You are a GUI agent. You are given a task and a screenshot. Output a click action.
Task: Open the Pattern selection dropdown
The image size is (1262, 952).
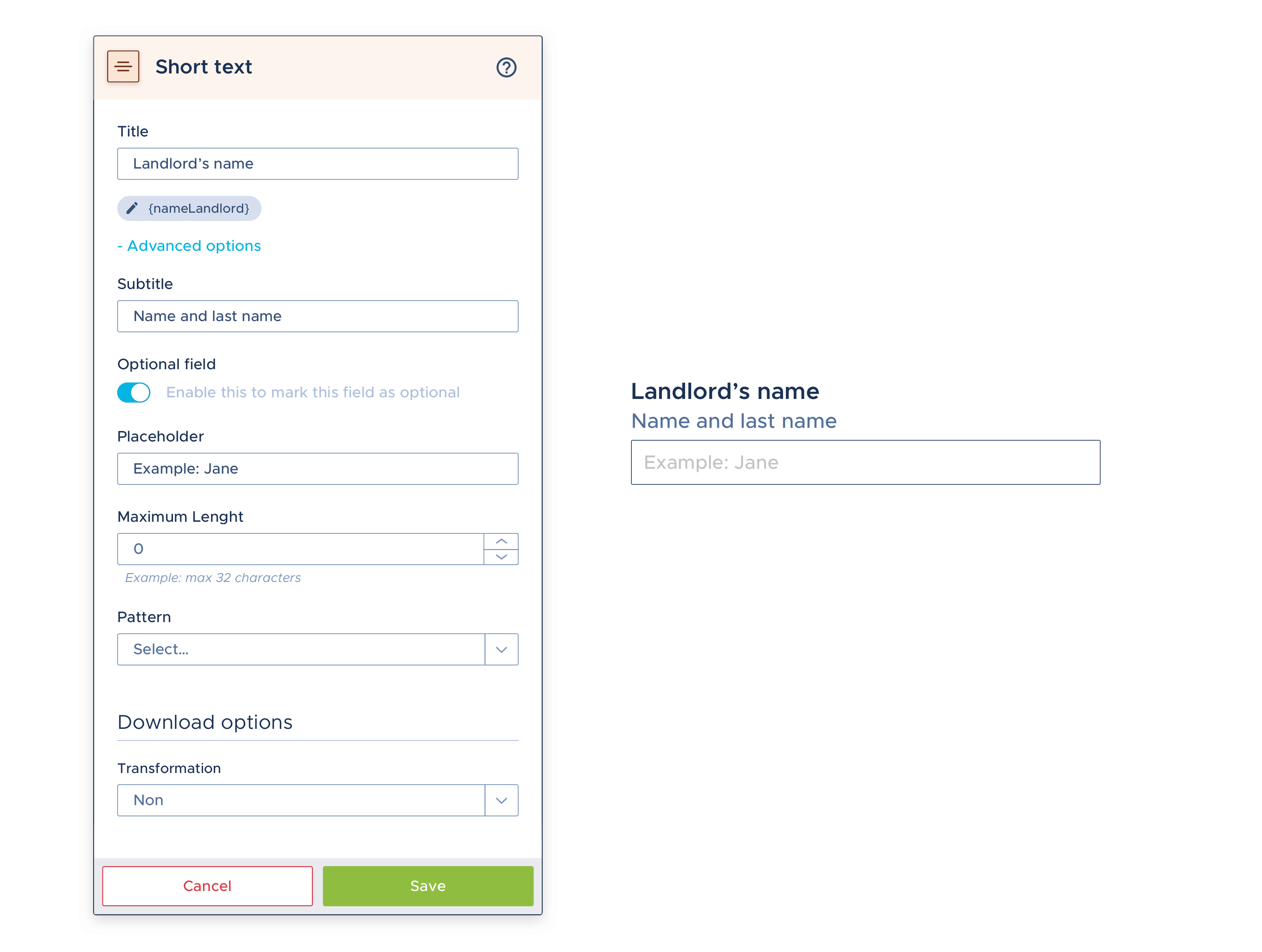point(501,649)
